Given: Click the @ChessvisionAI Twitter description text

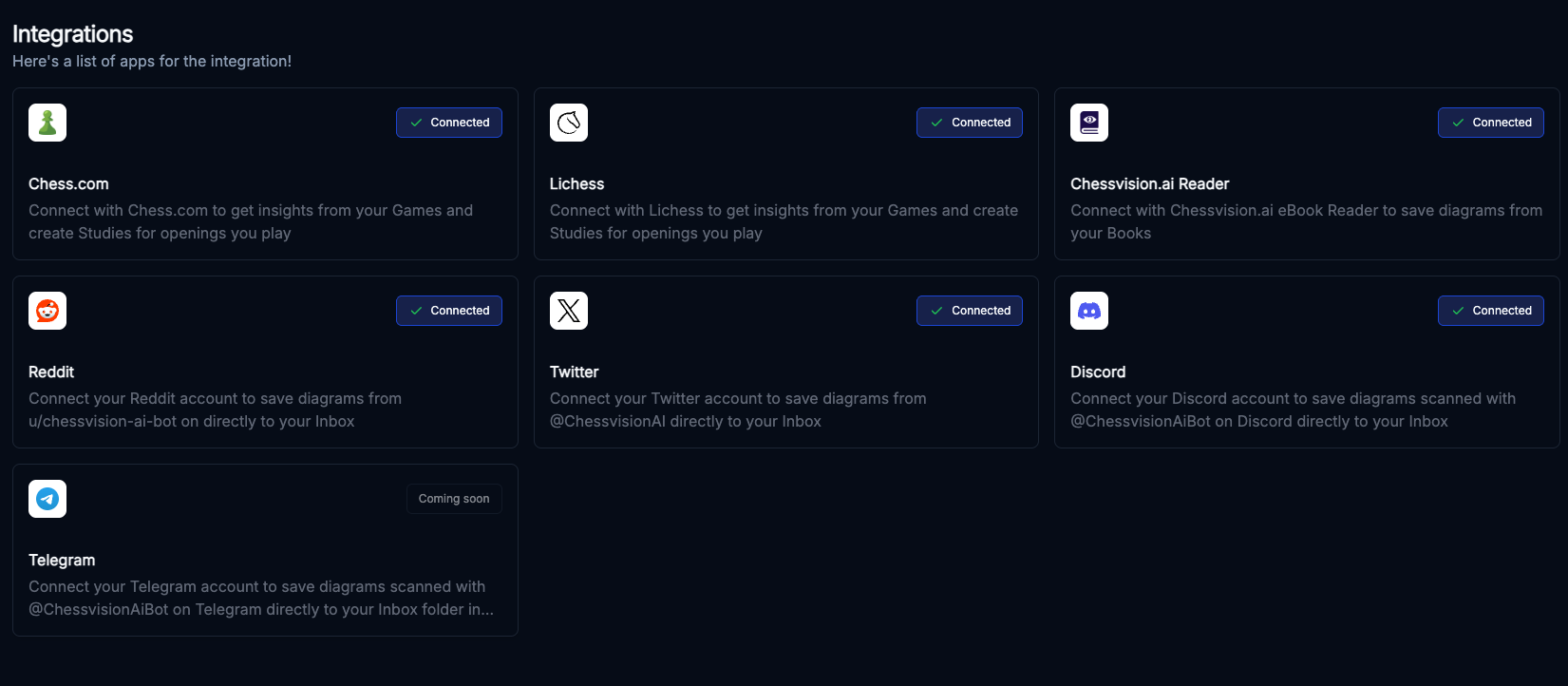Looking at the screenshot, I should [x=738, y=410].
